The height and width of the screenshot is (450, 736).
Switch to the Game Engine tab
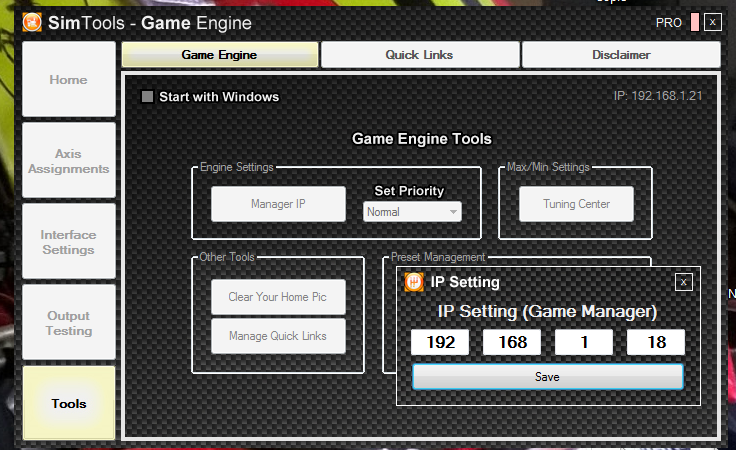point(220,55)
